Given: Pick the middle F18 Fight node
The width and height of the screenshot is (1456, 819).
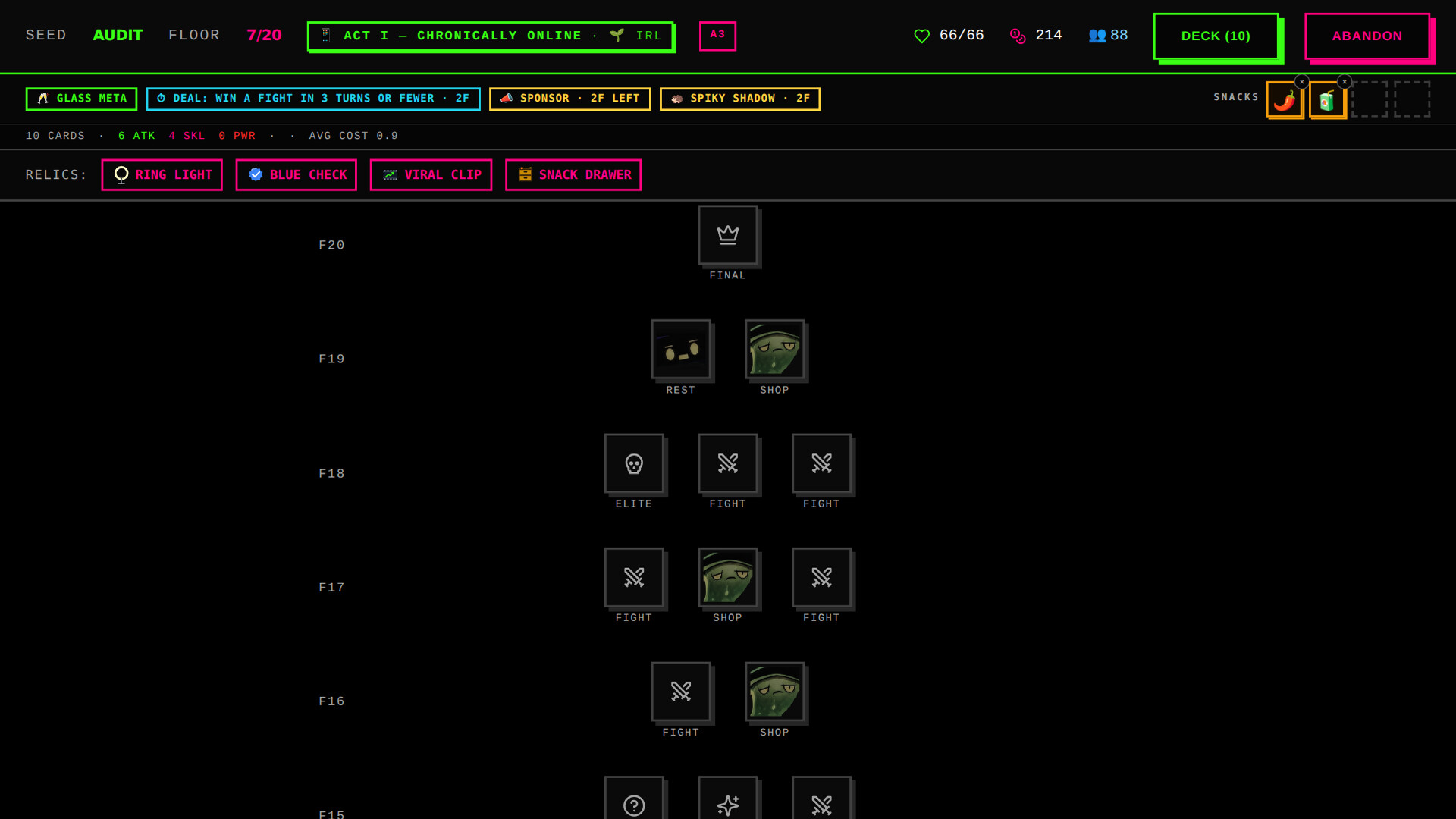Looking at the screenshot, I should tap(728, 463).
